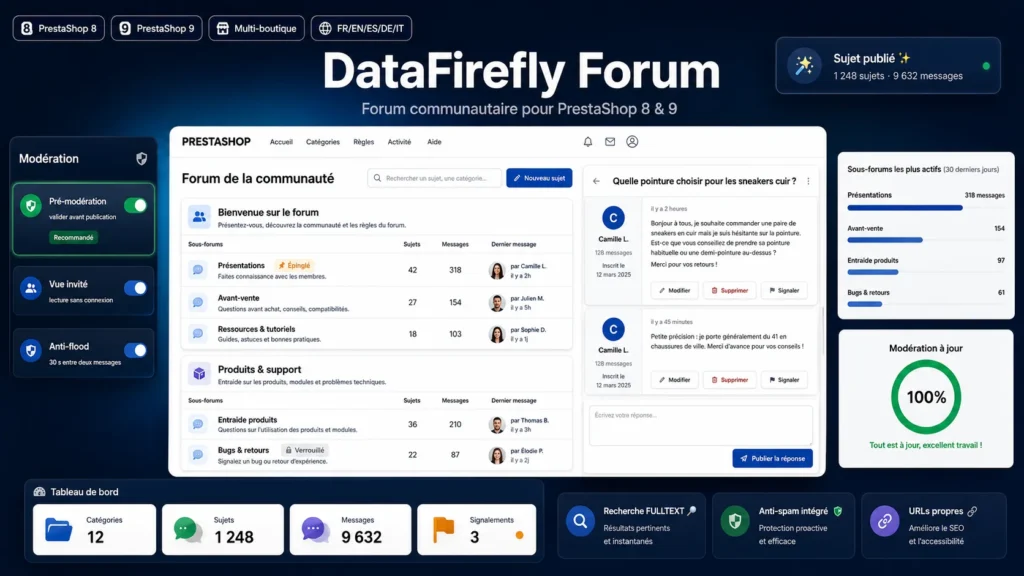The width and height of the screenshot is (1024, 576).
Task: Click the Entraide produits activity progress bar
Action: (926, 272)
